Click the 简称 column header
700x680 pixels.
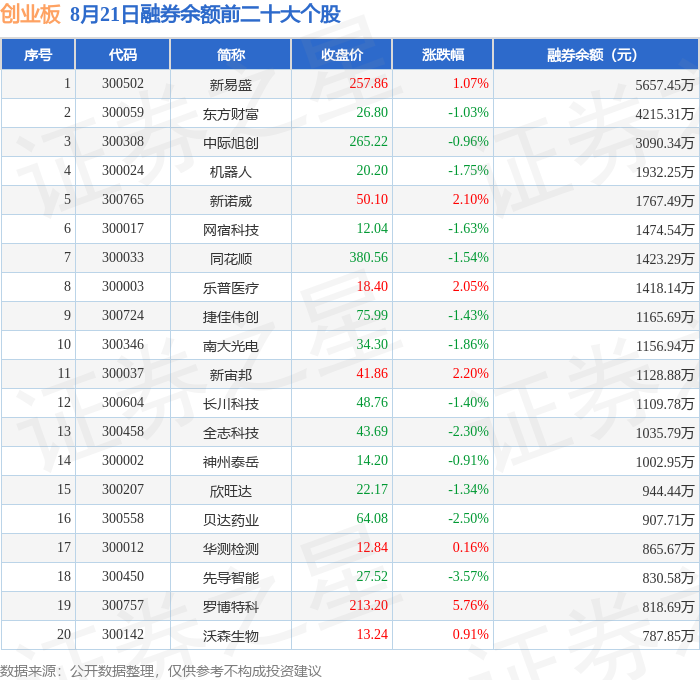click(x=231, y=54)
